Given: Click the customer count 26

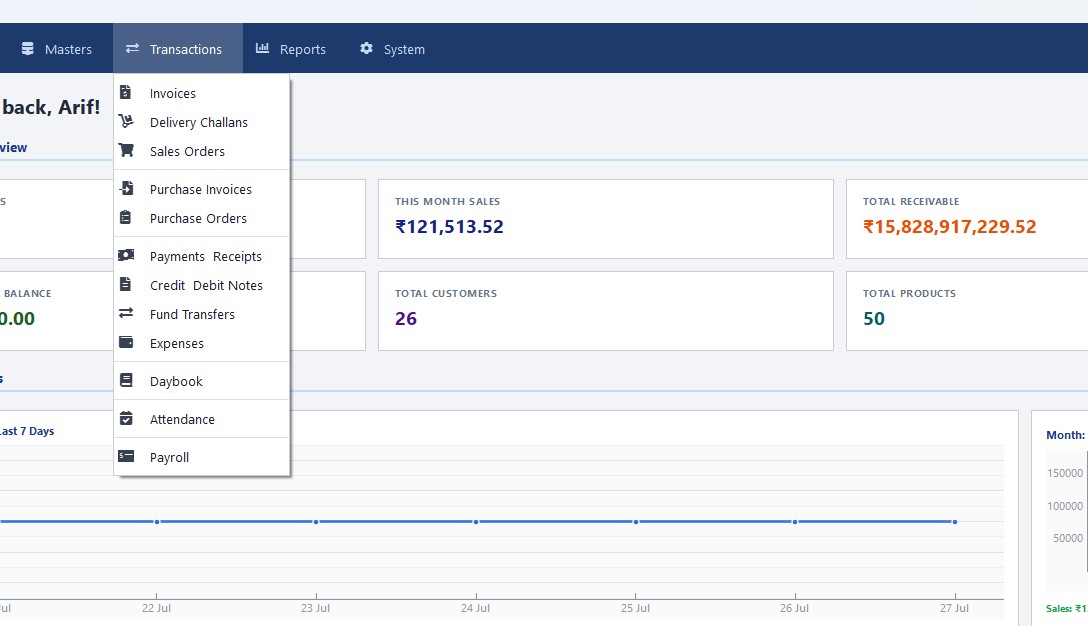Looking at the screenshot, I should [406, 319].
